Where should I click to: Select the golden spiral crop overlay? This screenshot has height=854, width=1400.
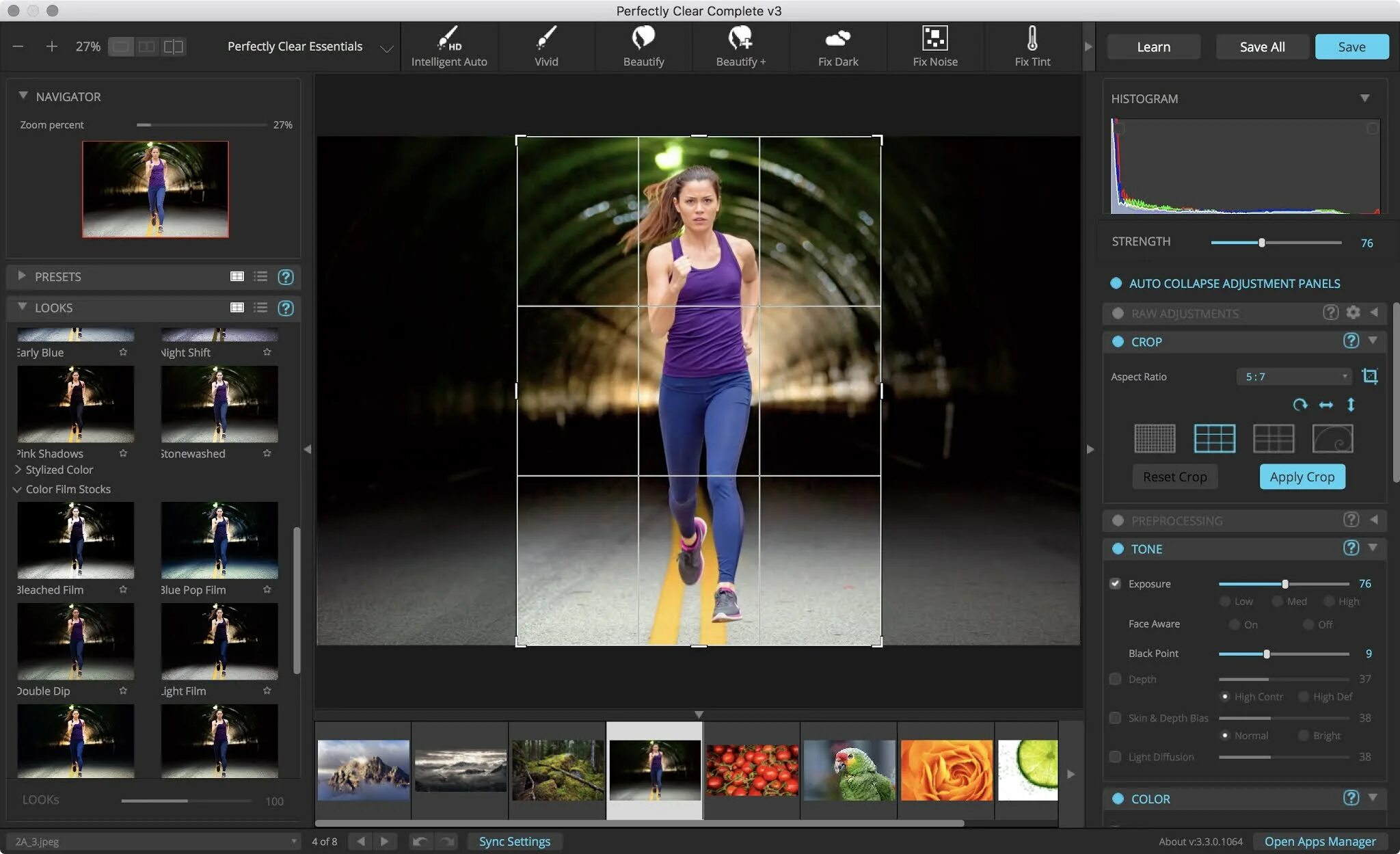click(x=1332, y=438)
